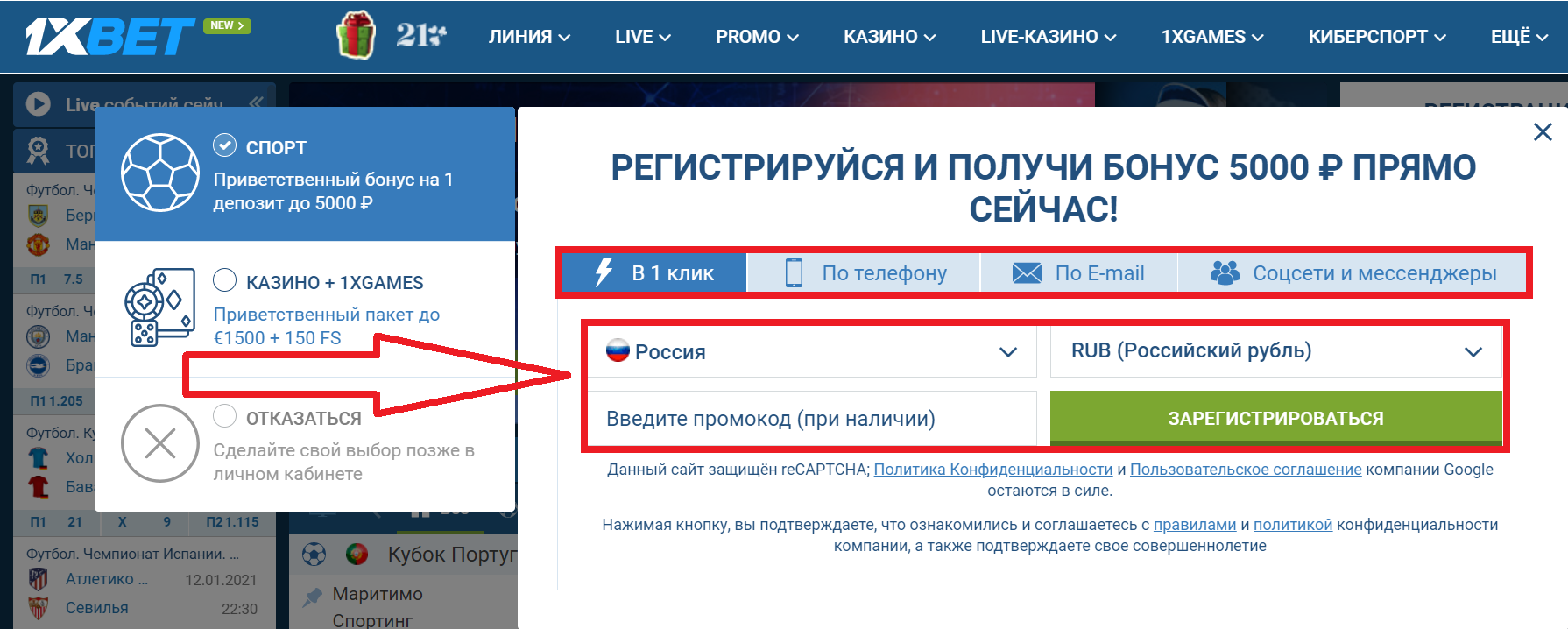Click the football icon beside Кубок Португалии
The width and height of the screenshot is (1568, 629).
click(314, 554)
